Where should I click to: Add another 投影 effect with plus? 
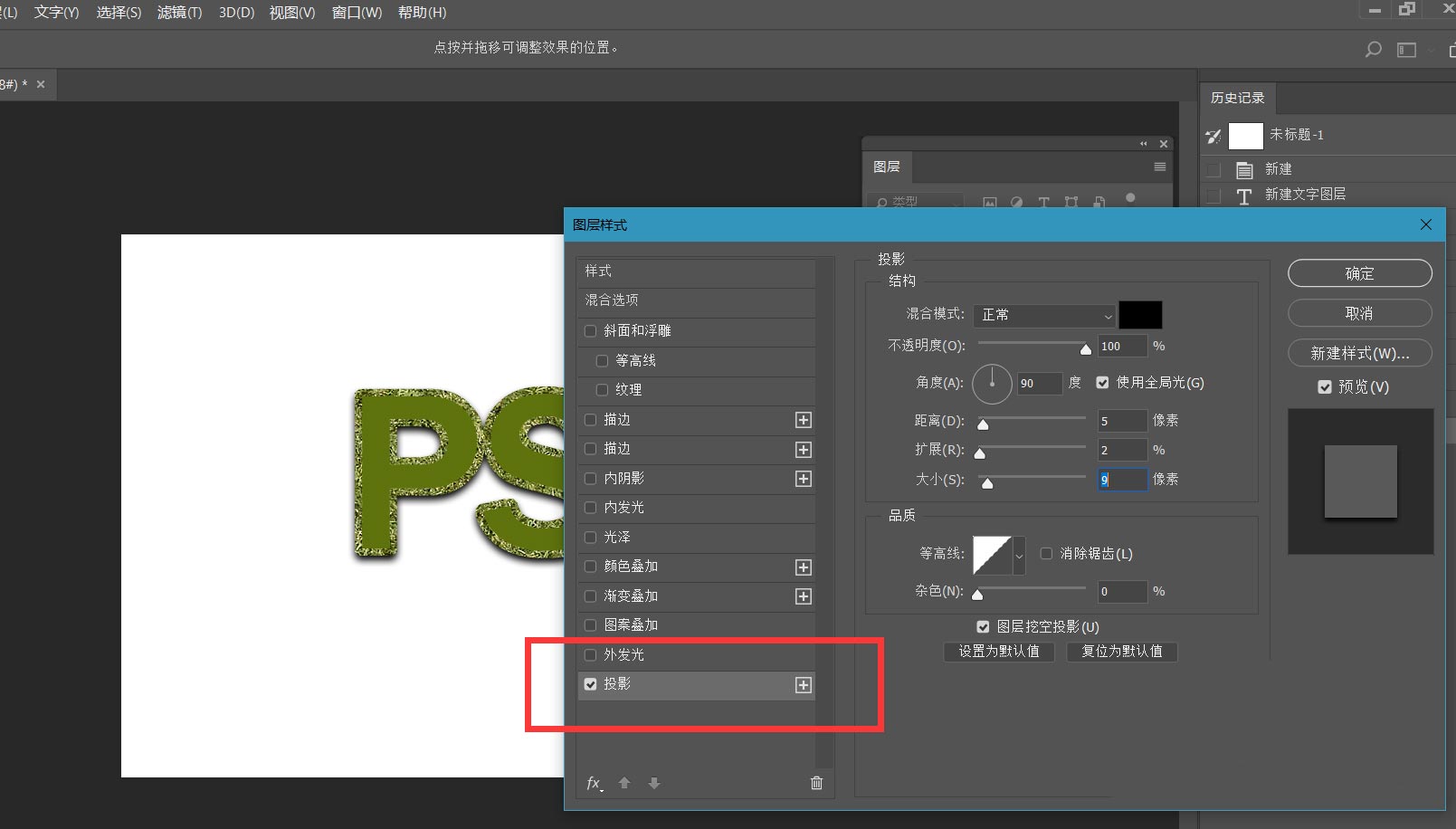tap(803, 685)
